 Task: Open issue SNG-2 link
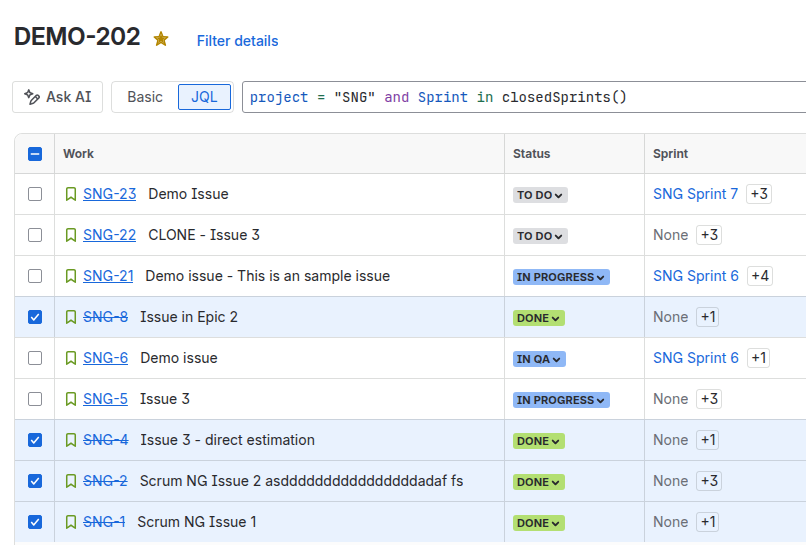(105, 481)
